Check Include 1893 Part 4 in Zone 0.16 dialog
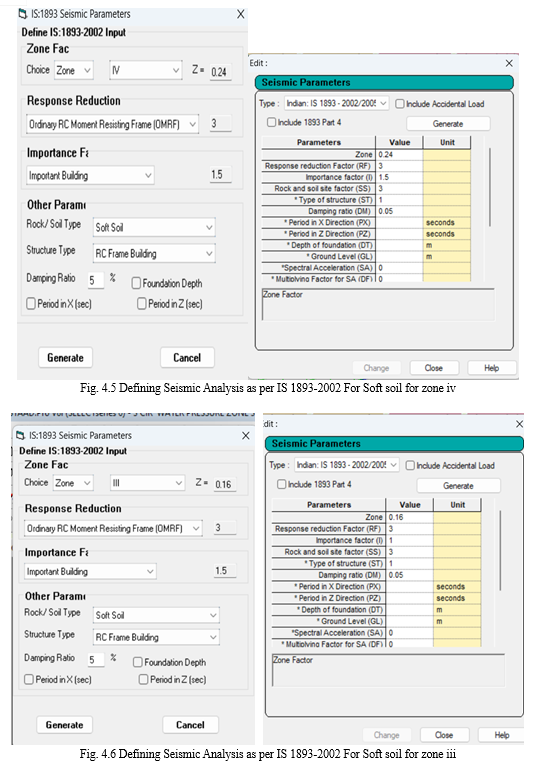 [281, 484]
